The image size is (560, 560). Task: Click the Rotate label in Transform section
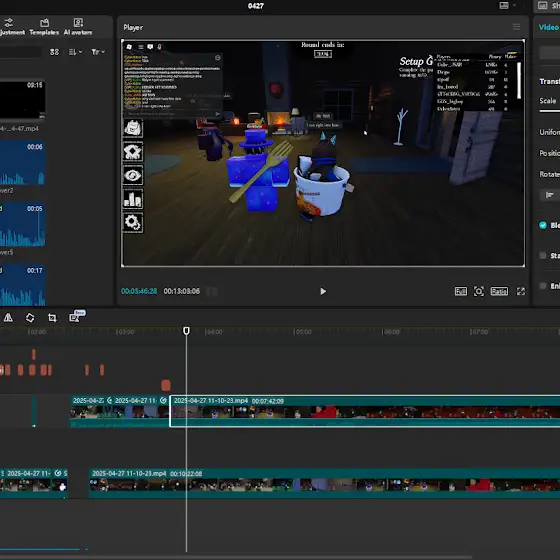(549, 174)
